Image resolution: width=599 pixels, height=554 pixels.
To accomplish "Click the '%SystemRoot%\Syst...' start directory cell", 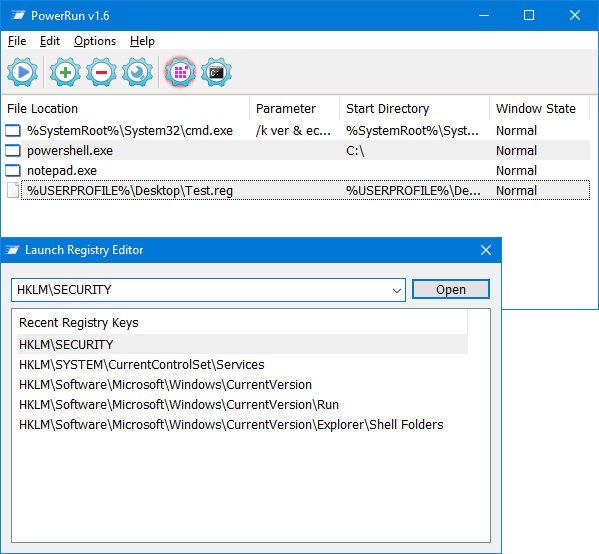I will pos(412,131).
